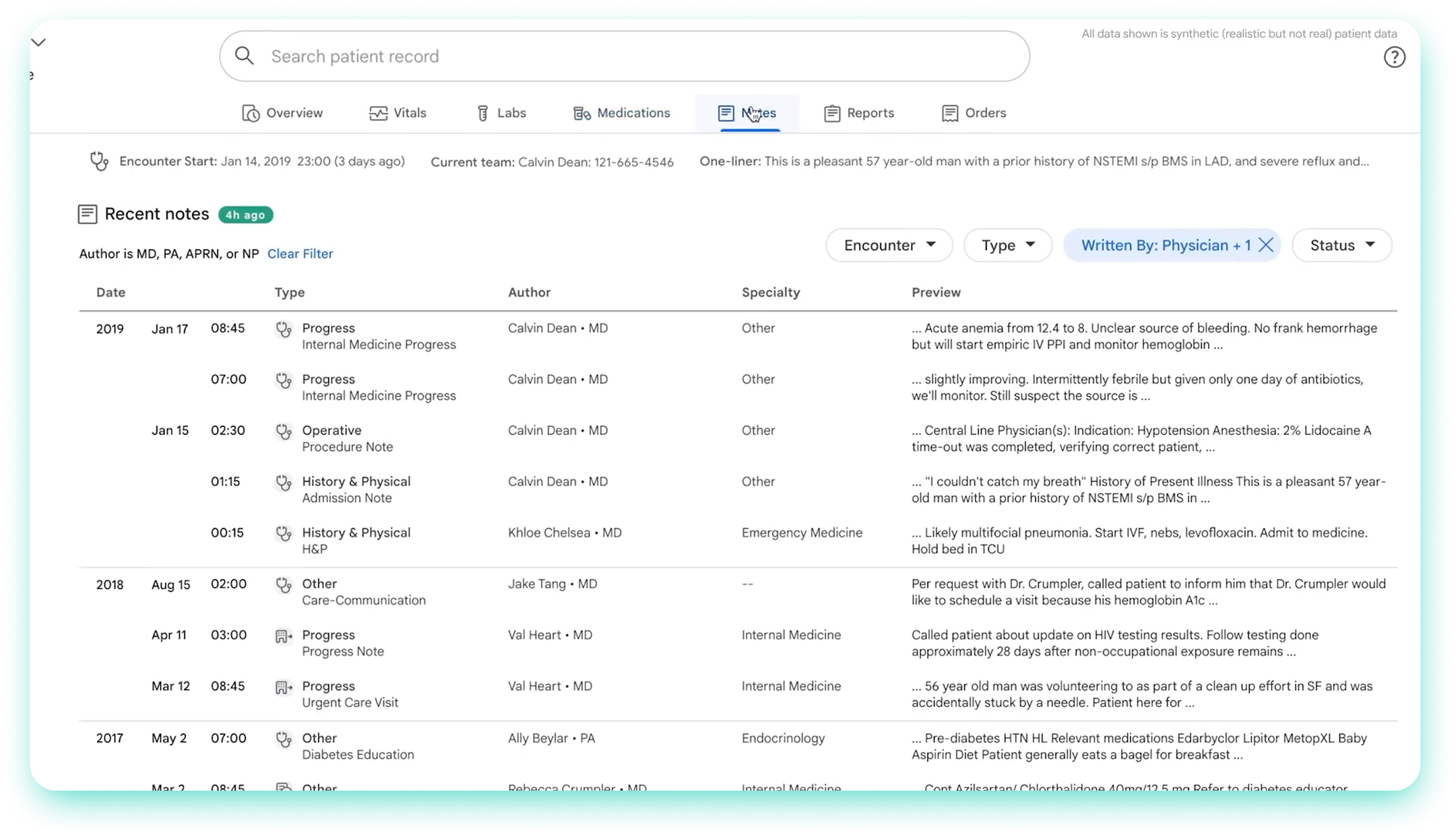The height and width of the screenshot is (837, 1456).
Task: Click the building icon on Apr 11 note
Action: (x=284, y=636)
